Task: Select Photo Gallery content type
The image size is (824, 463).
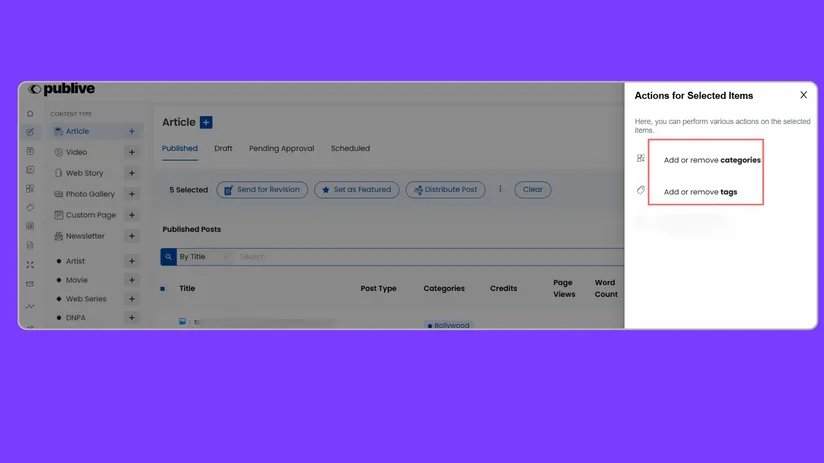Action: [88, 194]
